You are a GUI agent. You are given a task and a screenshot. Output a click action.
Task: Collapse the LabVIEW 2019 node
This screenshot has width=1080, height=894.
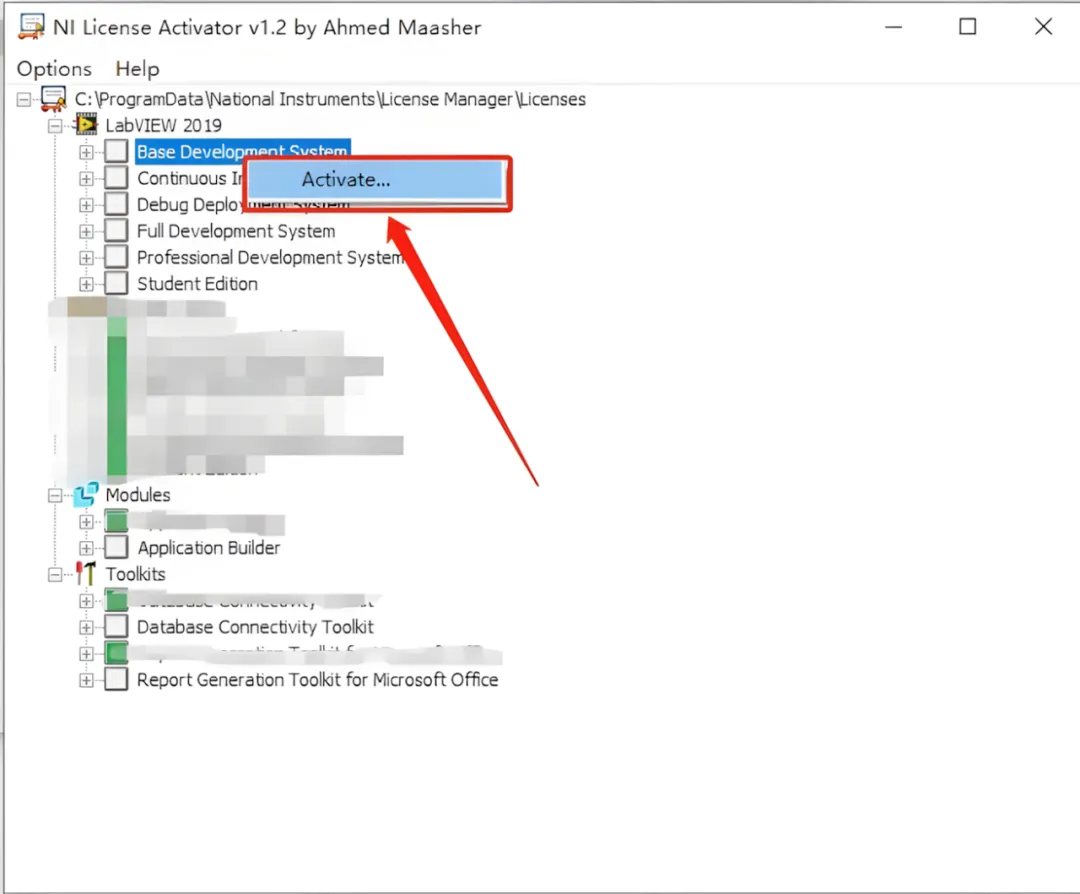click(55, 126)
